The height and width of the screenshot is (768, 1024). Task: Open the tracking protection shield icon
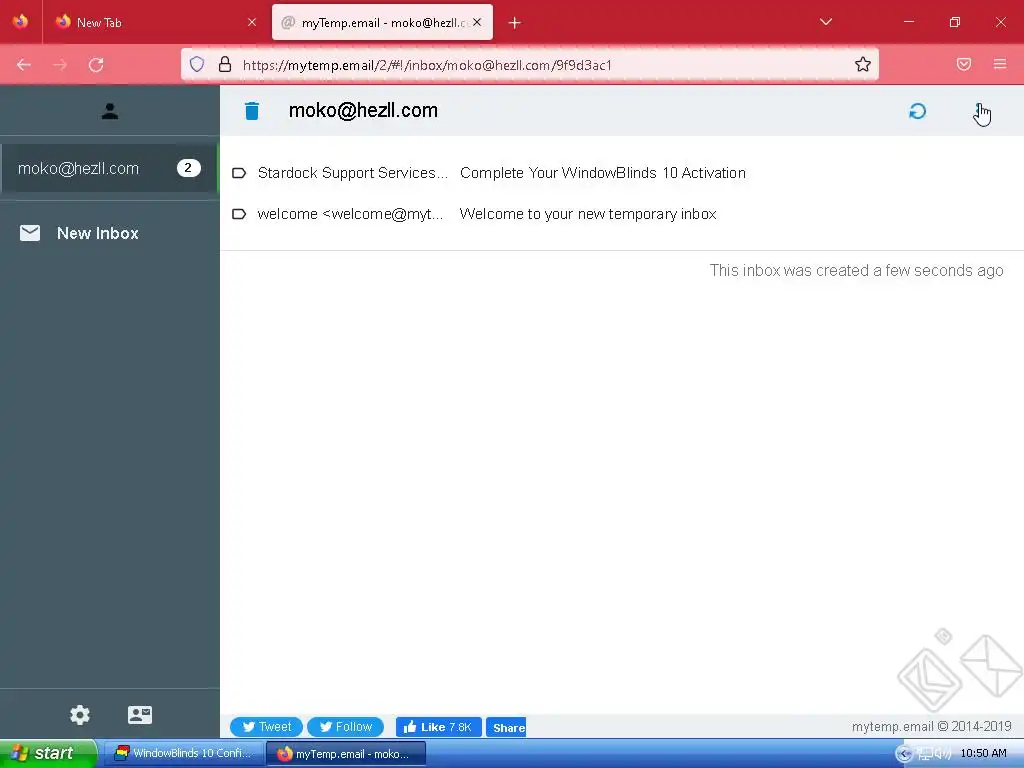point(197,64)
